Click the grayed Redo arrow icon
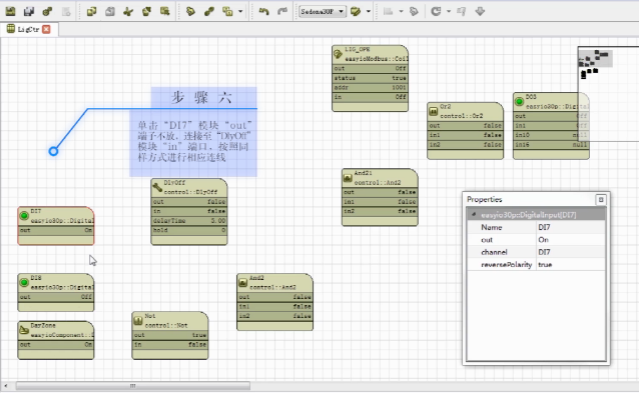Image resolution: width=639 pixels, height=393 pixels. [282, 11]
